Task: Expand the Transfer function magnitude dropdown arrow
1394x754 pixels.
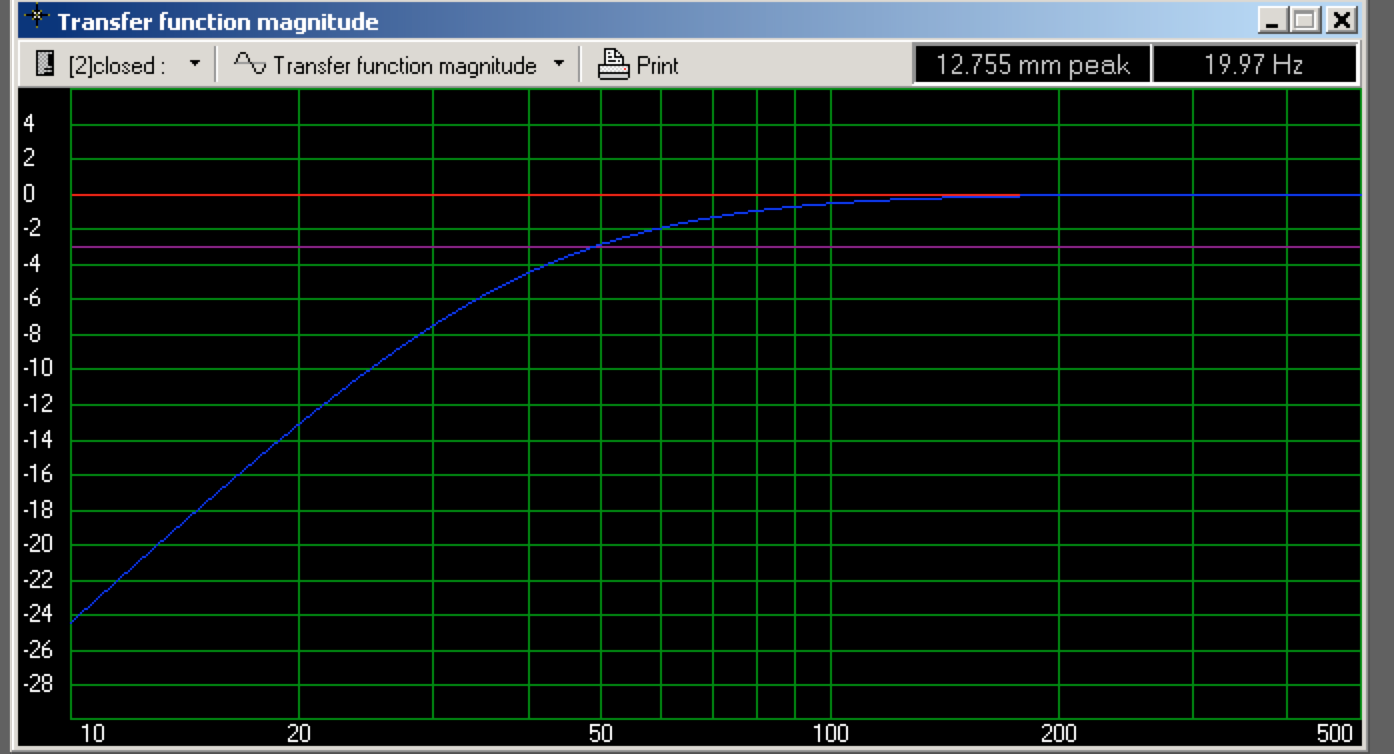Action: [559, 65]
